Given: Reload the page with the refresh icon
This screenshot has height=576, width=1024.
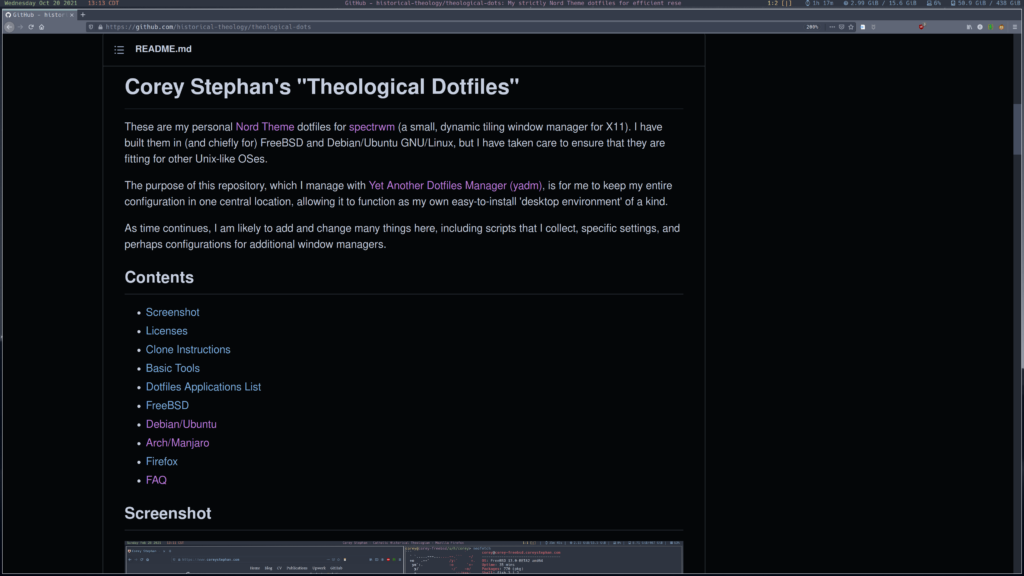Looking at the screenshot, I should point(31,27).
